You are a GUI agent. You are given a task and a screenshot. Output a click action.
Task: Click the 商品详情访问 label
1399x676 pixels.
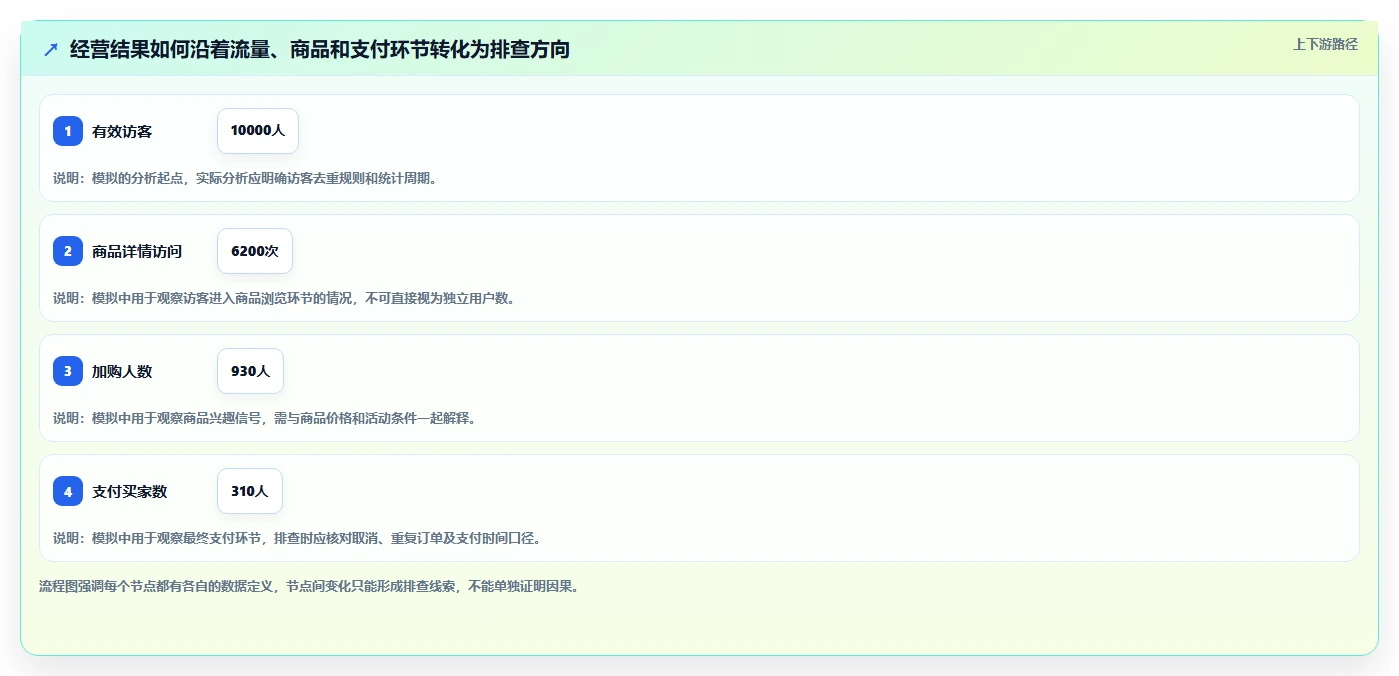[137, 251]
